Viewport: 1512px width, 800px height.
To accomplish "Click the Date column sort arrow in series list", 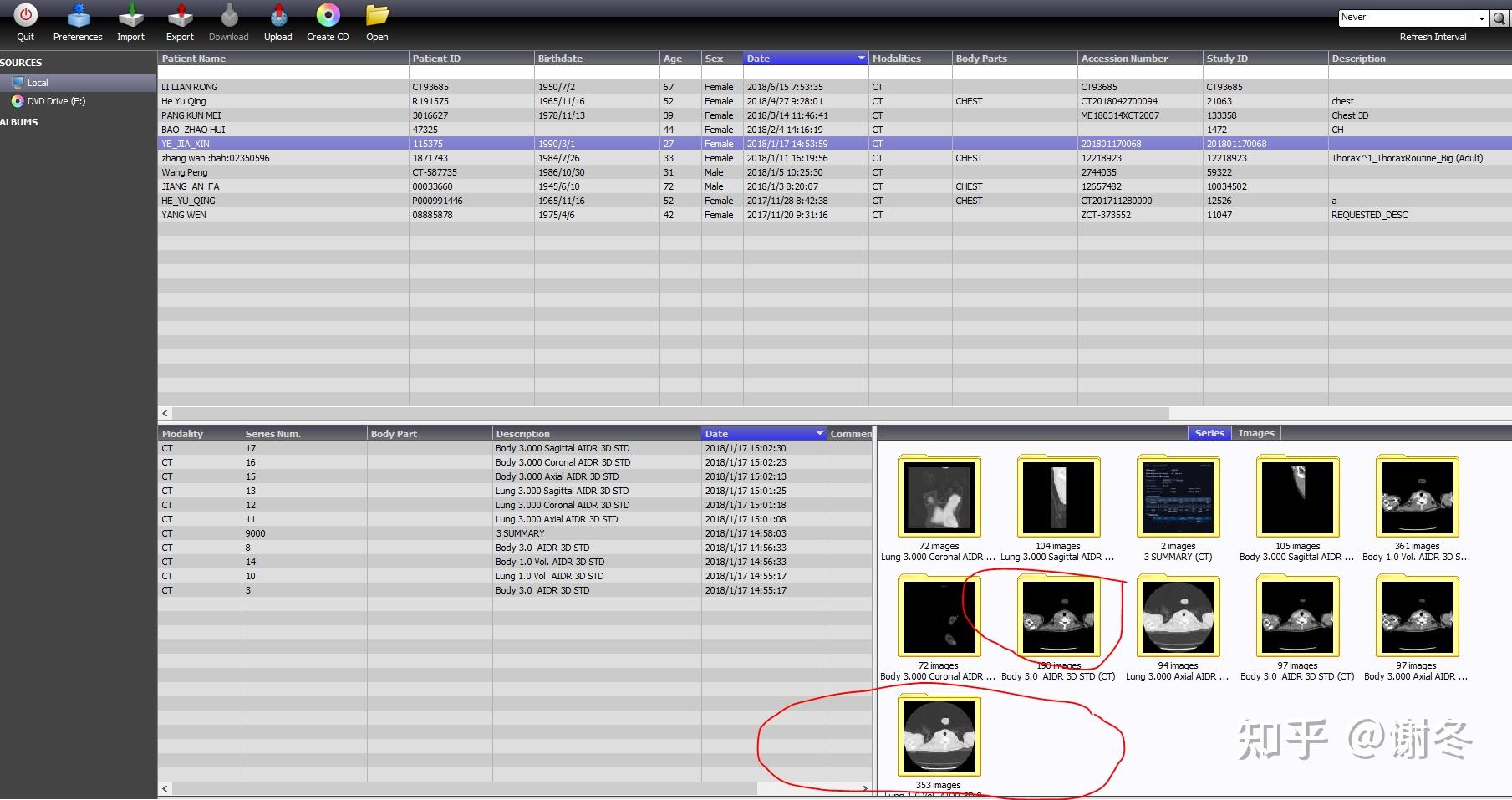I will click(819, 434).
